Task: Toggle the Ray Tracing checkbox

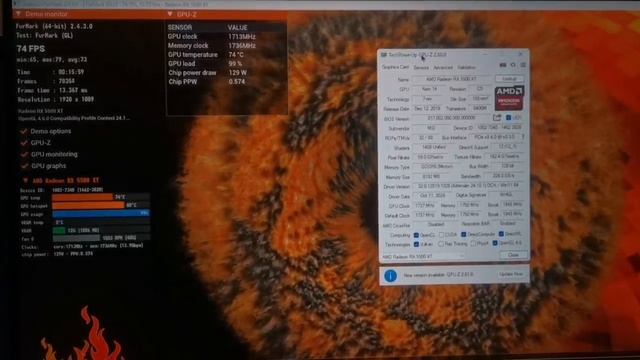Action: (441, 244)
